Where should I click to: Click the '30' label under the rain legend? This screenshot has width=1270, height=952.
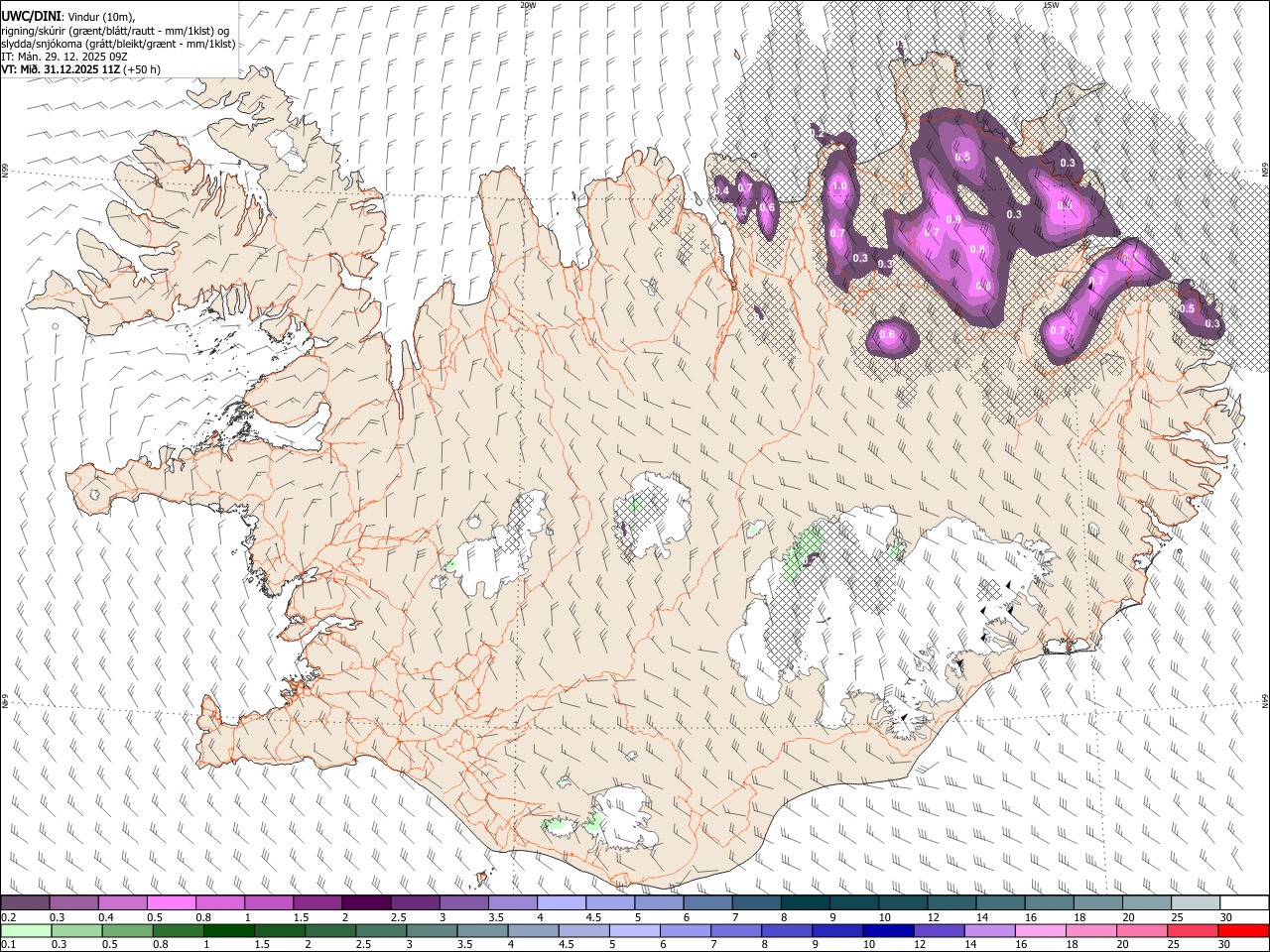point(1225,945)
